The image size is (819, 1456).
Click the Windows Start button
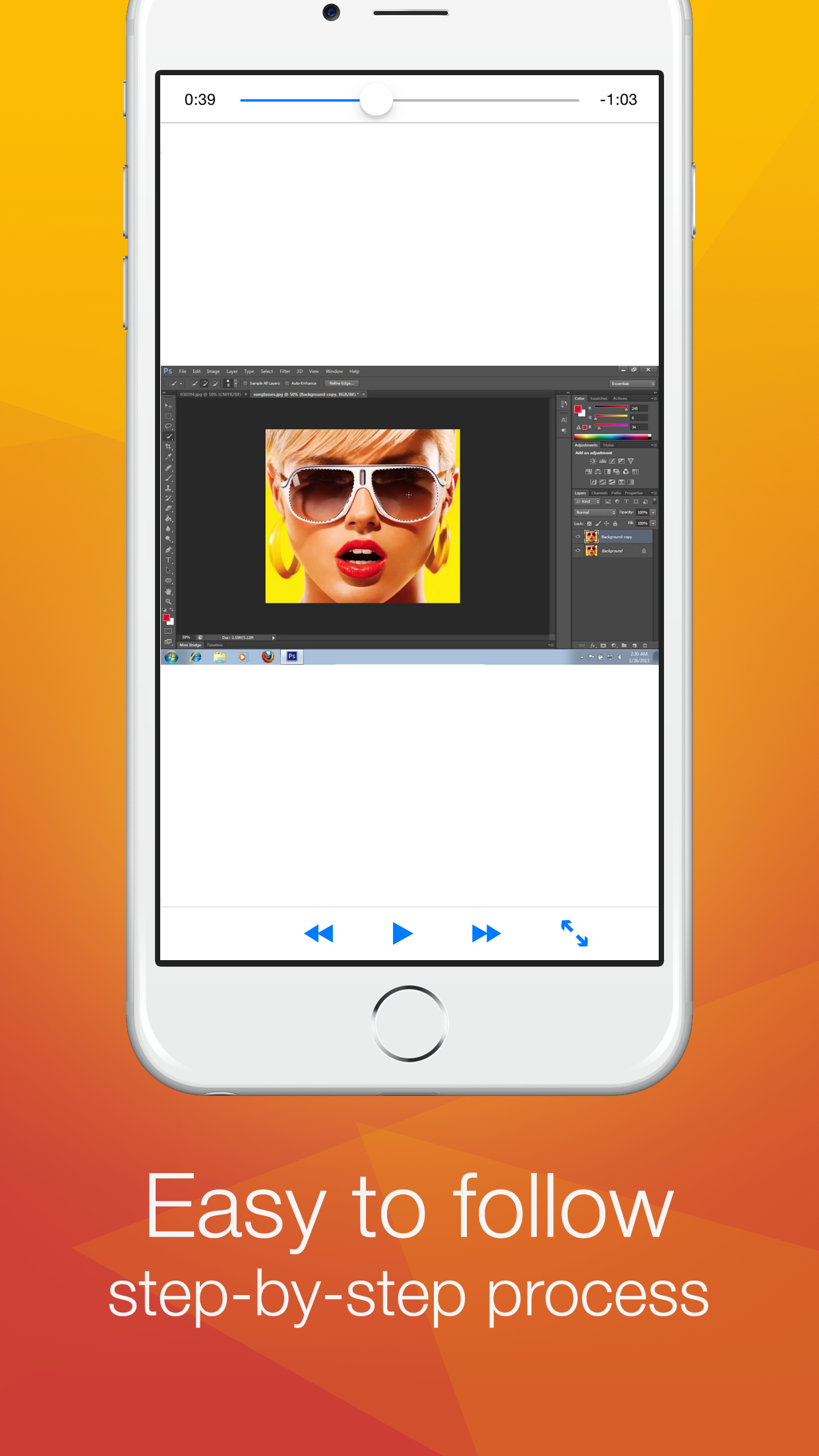tap(171, 657)
